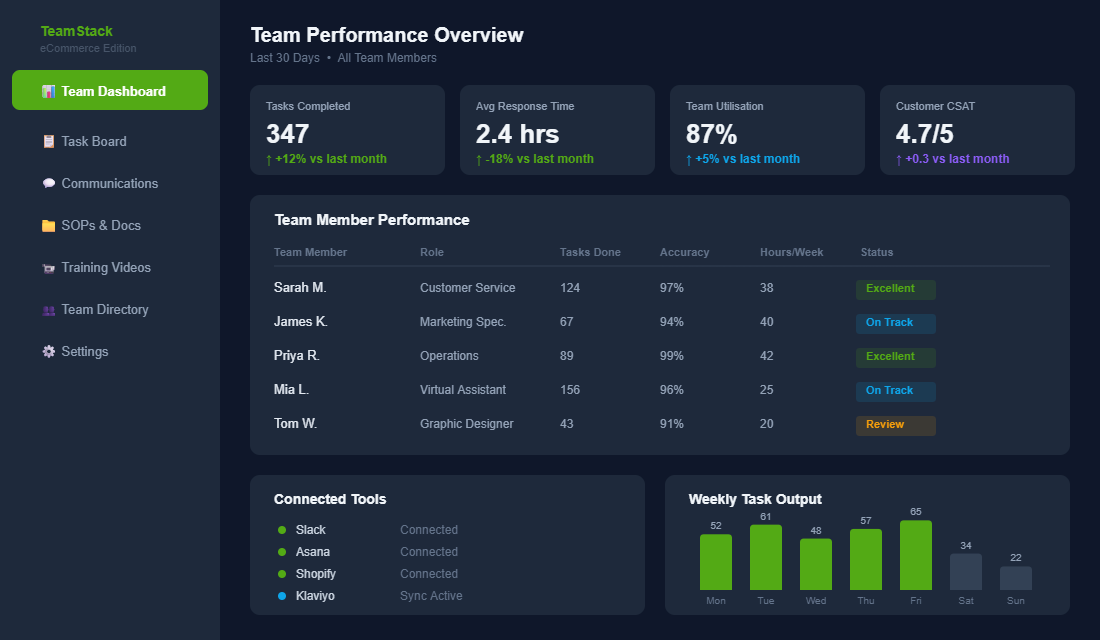Toggle the Klaviyo sync status dot
The width and height of the screenshot is (1100, 640).
coord(281,595)
